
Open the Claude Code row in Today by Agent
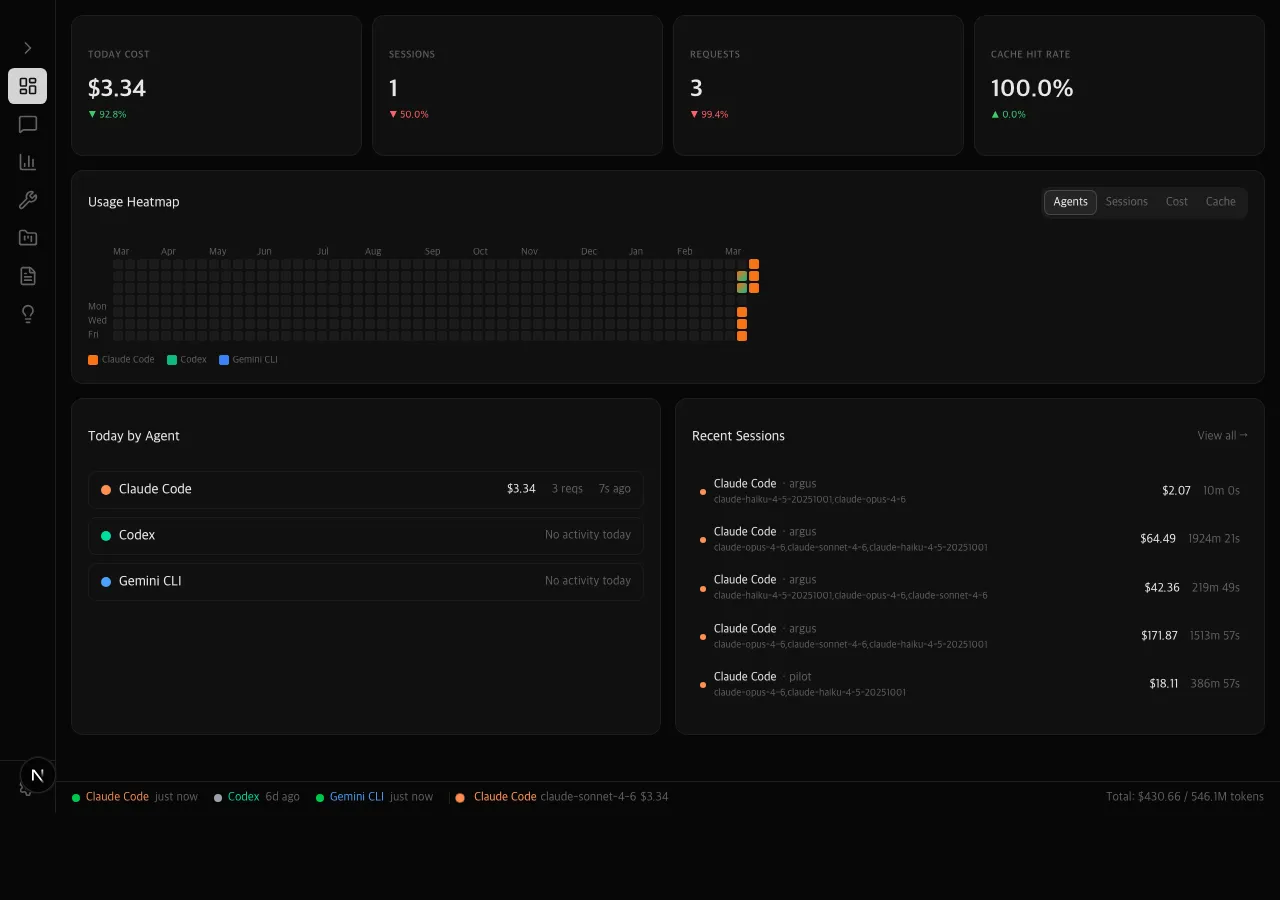point(366,489)
